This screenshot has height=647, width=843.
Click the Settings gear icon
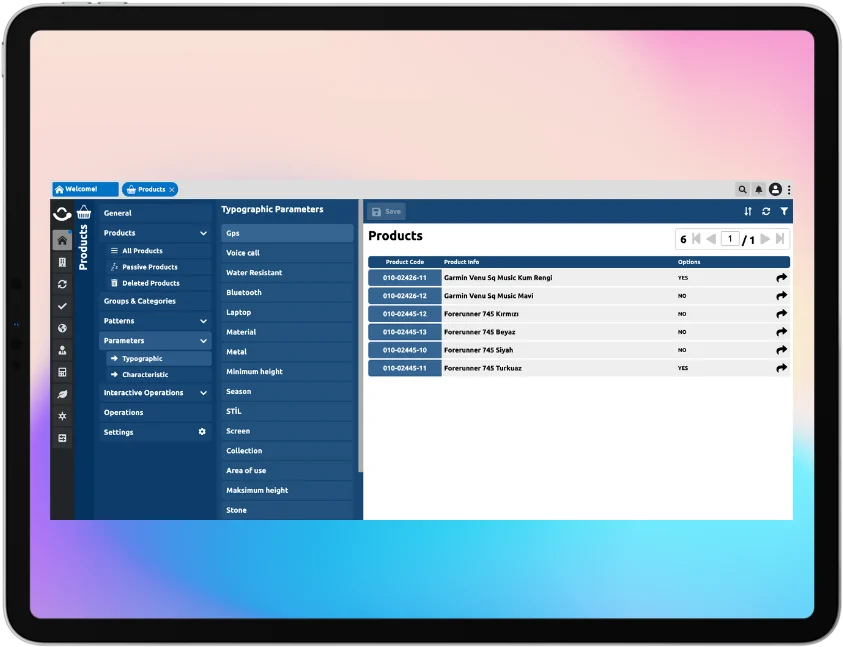[202, 432]
